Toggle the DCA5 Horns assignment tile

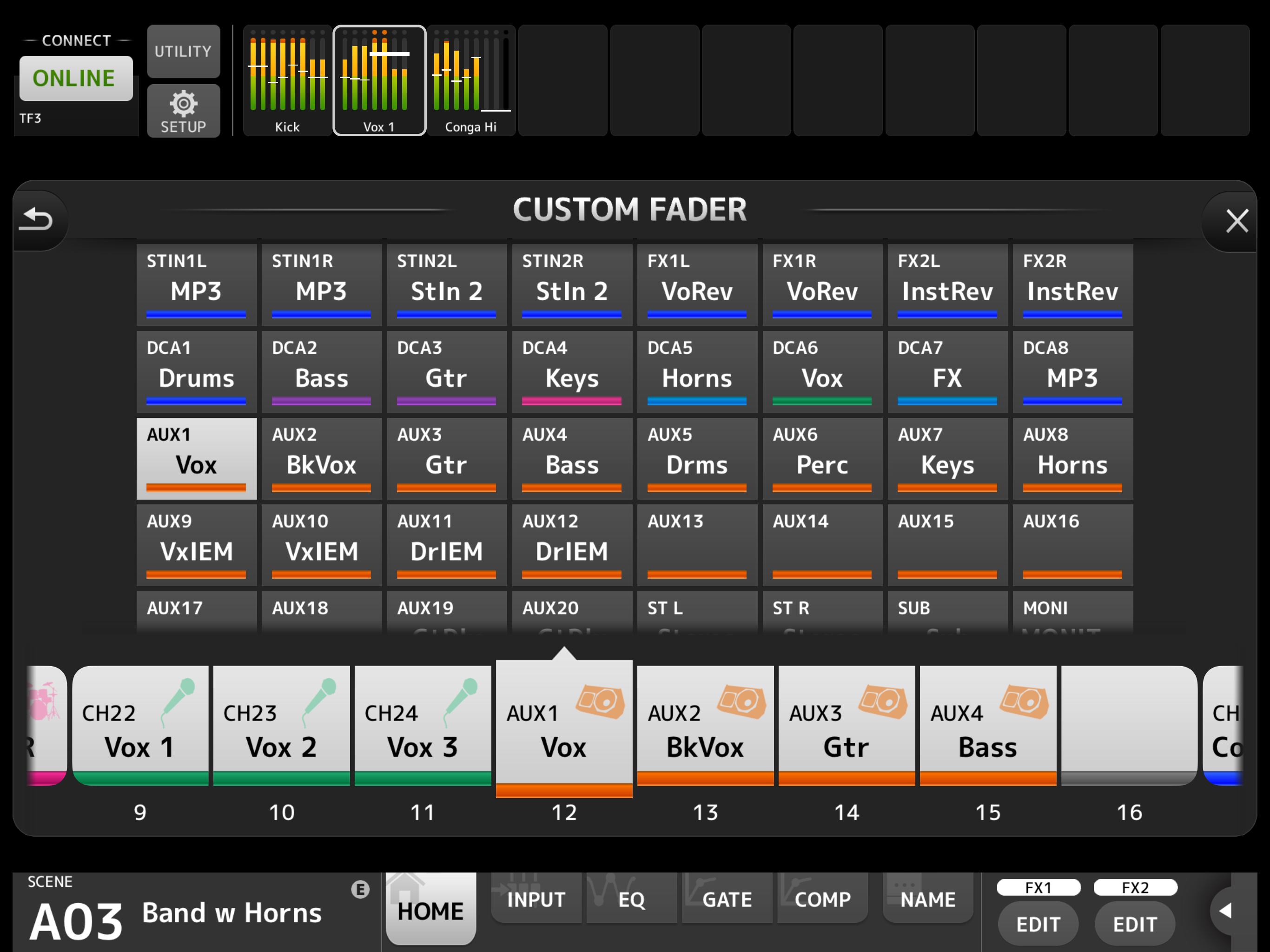tap(696, 371)
